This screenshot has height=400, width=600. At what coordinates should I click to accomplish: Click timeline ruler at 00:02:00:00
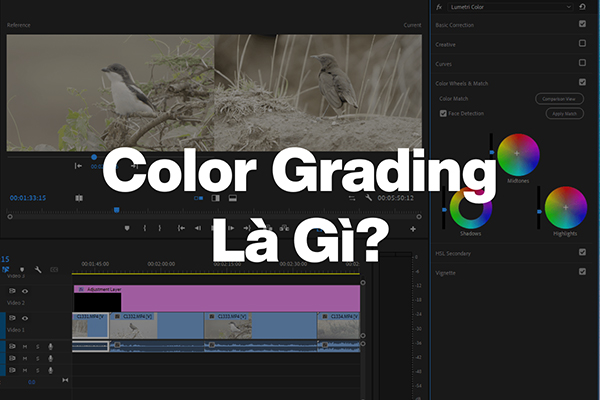pyautogui.click(x=161, y=264)
